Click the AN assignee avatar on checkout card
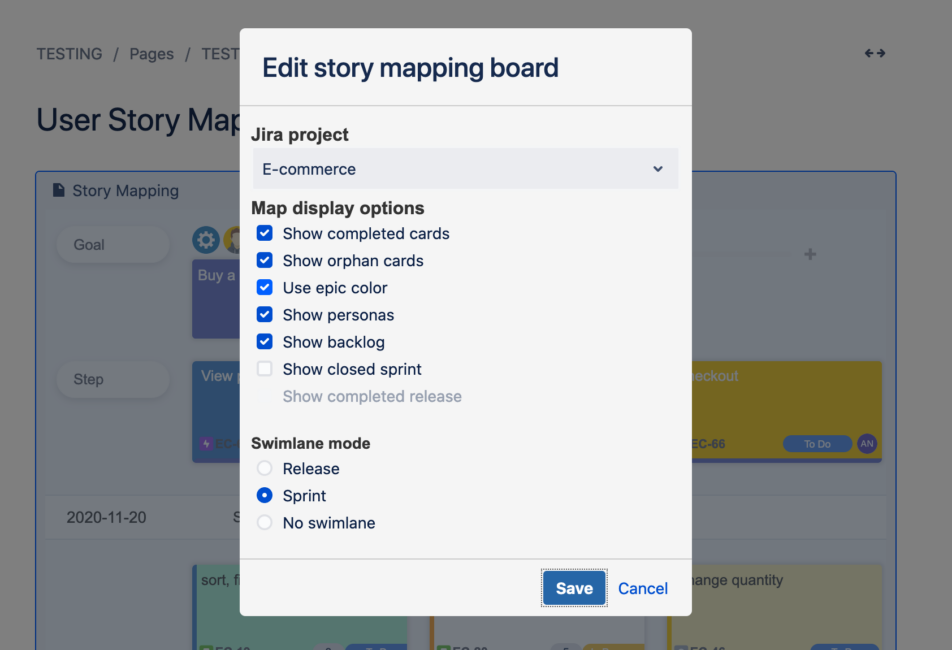This screenshot has width=952, height=650. pyautogui.click(x=867, y=444)
